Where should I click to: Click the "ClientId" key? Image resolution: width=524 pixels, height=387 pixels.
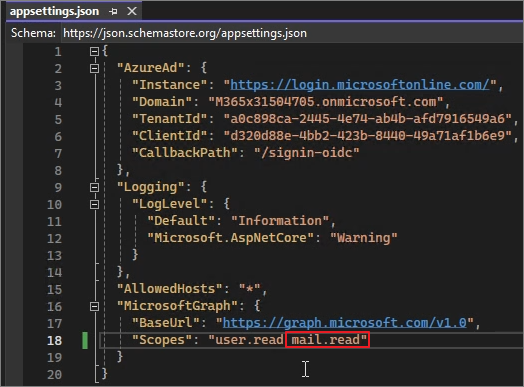click(x=170, y=136)
